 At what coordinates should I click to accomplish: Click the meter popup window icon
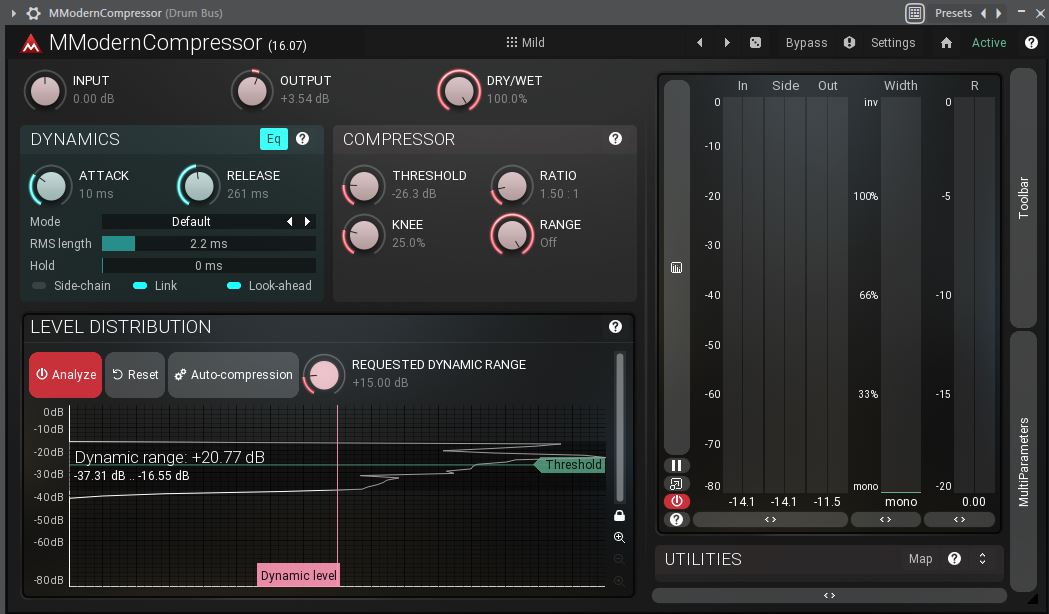click(676, 484)
